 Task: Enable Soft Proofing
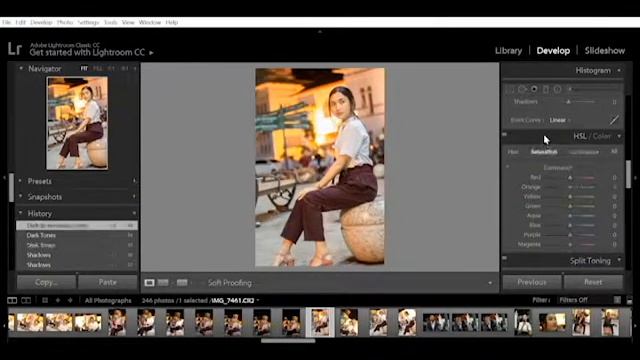tap(229, 282)
